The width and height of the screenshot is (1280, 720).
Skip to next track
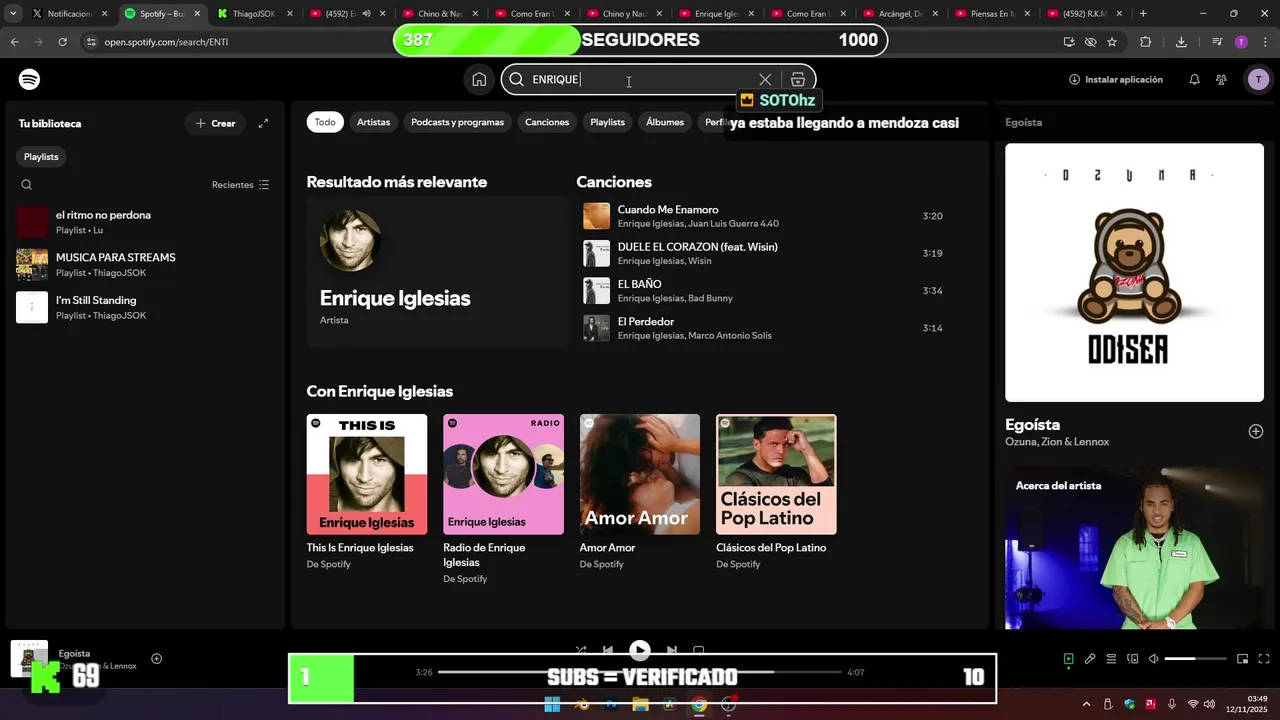coord(672,650)
